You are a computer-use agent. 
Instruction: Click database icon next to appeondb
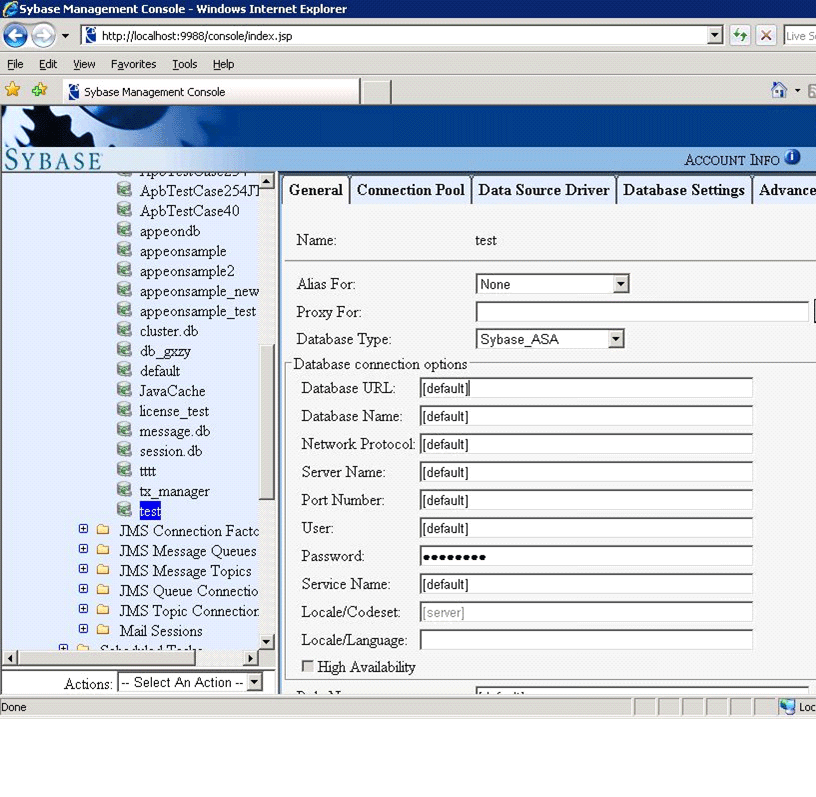coord(124,230)
